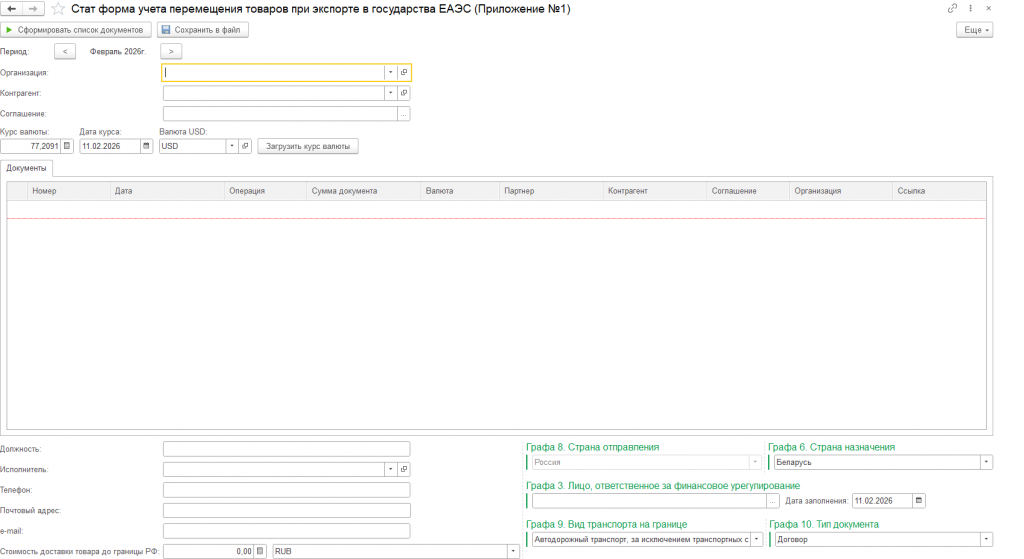Image resolution: width=1024 pixels, height=559 pixels.
Task: Click the Ссылка column header
Action: (x=939, y=191)
